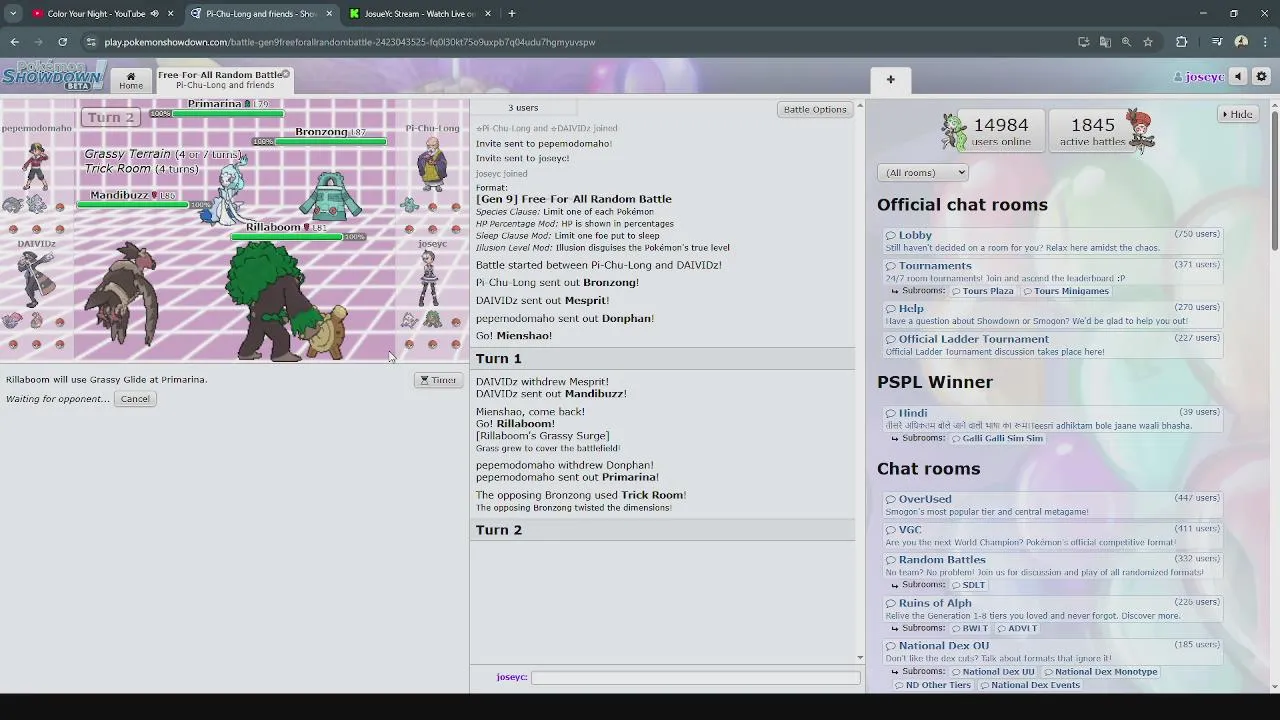Click the zoom magnifier icon in address bar

[1126, 42]
